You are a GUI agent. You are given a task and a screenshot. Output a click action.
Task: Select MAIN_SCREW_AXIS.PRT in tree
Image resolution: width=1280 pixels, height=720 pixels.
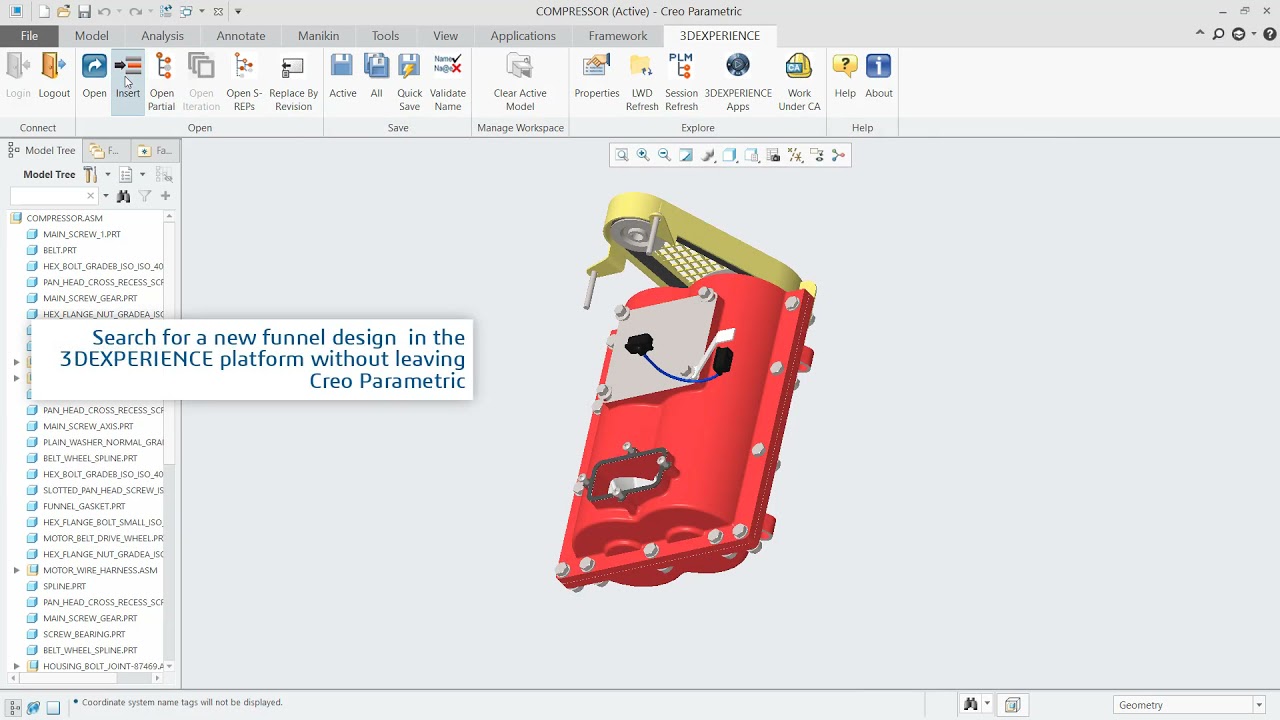click(x=88, y=426)
